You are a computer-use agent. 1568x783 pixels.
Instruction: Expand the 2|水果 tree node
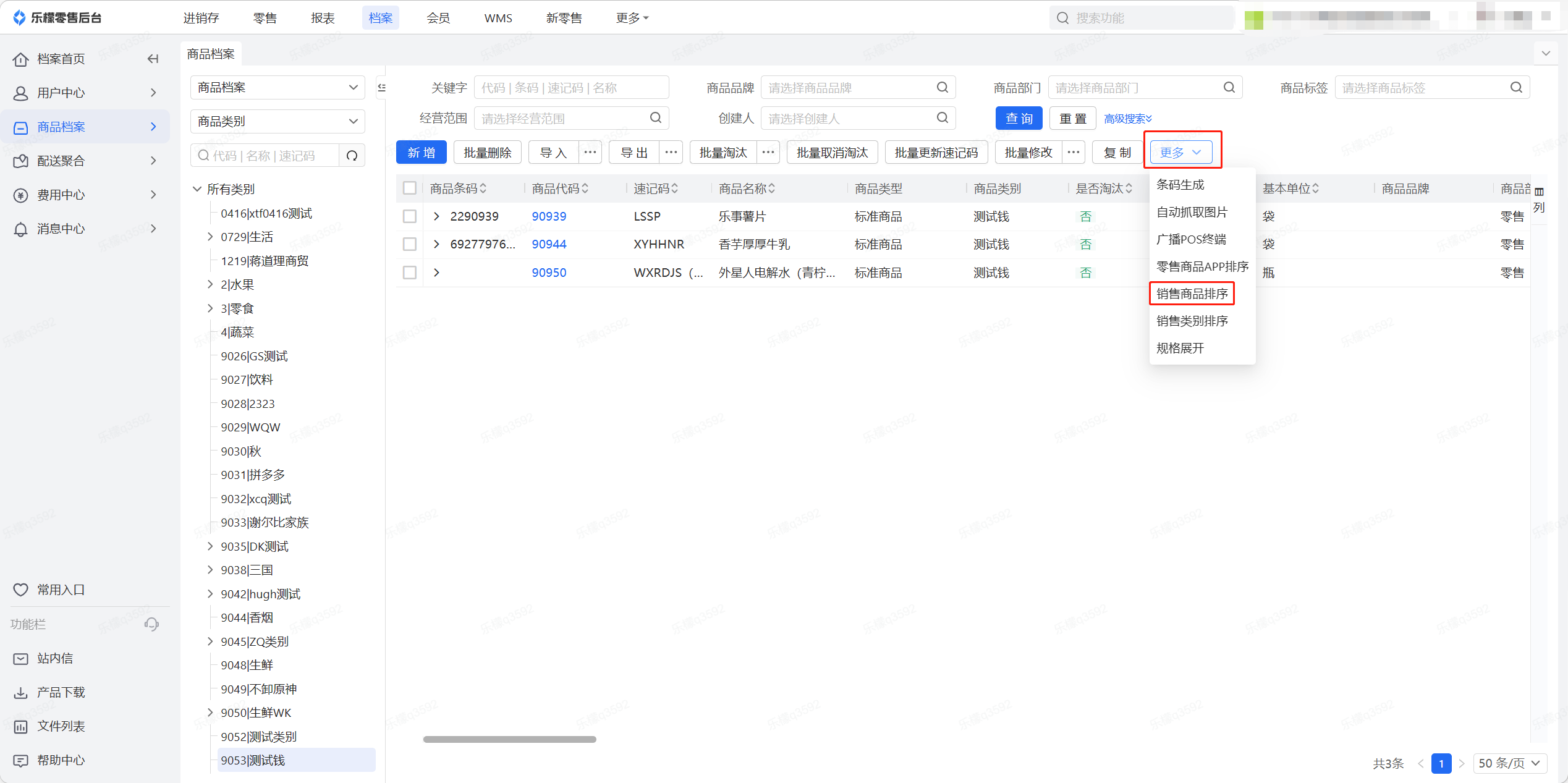coord(210,284)
